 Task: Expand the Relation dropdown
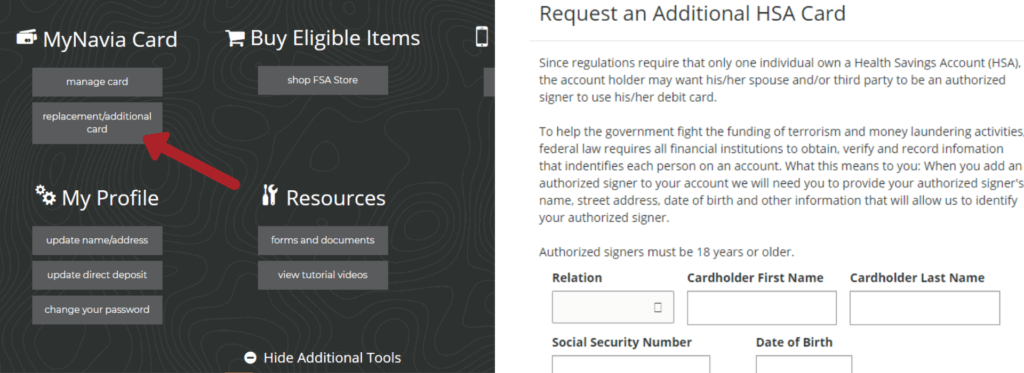613,307
